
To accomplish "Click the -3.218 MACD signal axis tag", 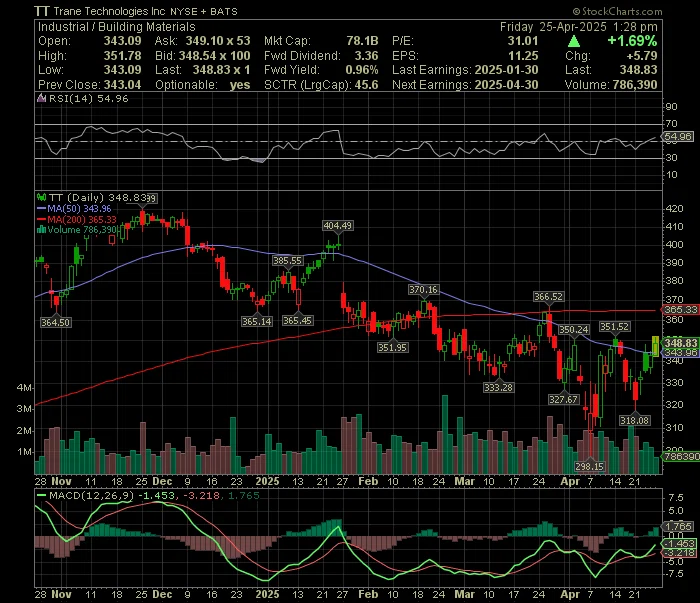I will tap(679, 553).
